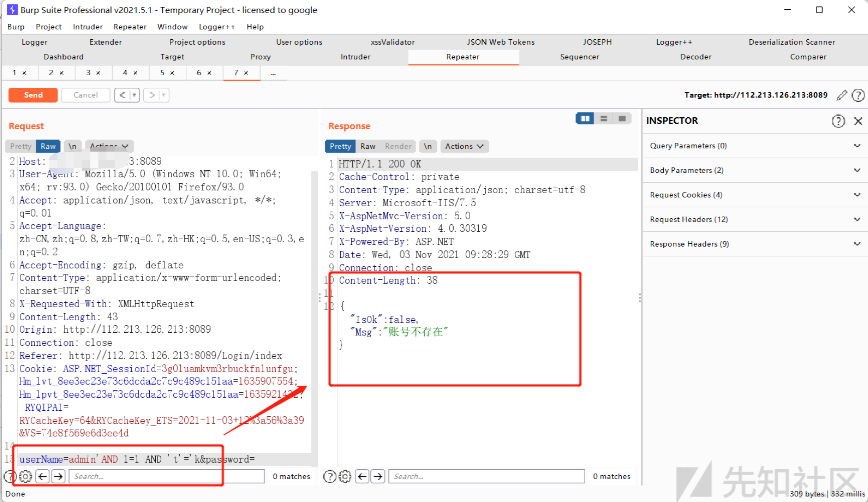The height and width of the screenshot is (502, 868).
Task: Select combined tabs layout view icon
Action: coord(622,118)
